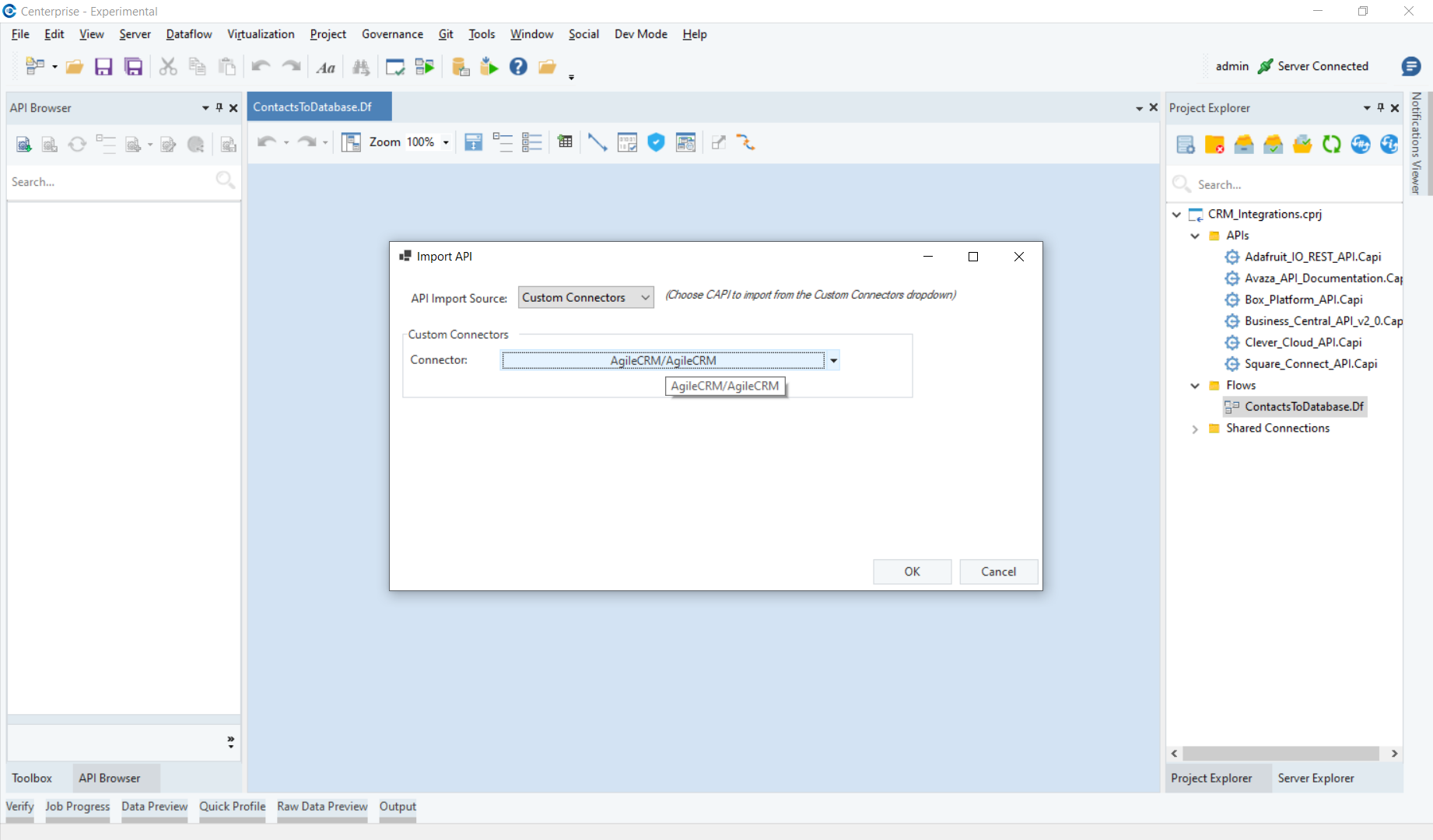Click the folder with red X icon
The image size is (1433, 840).
point(1214,144)
